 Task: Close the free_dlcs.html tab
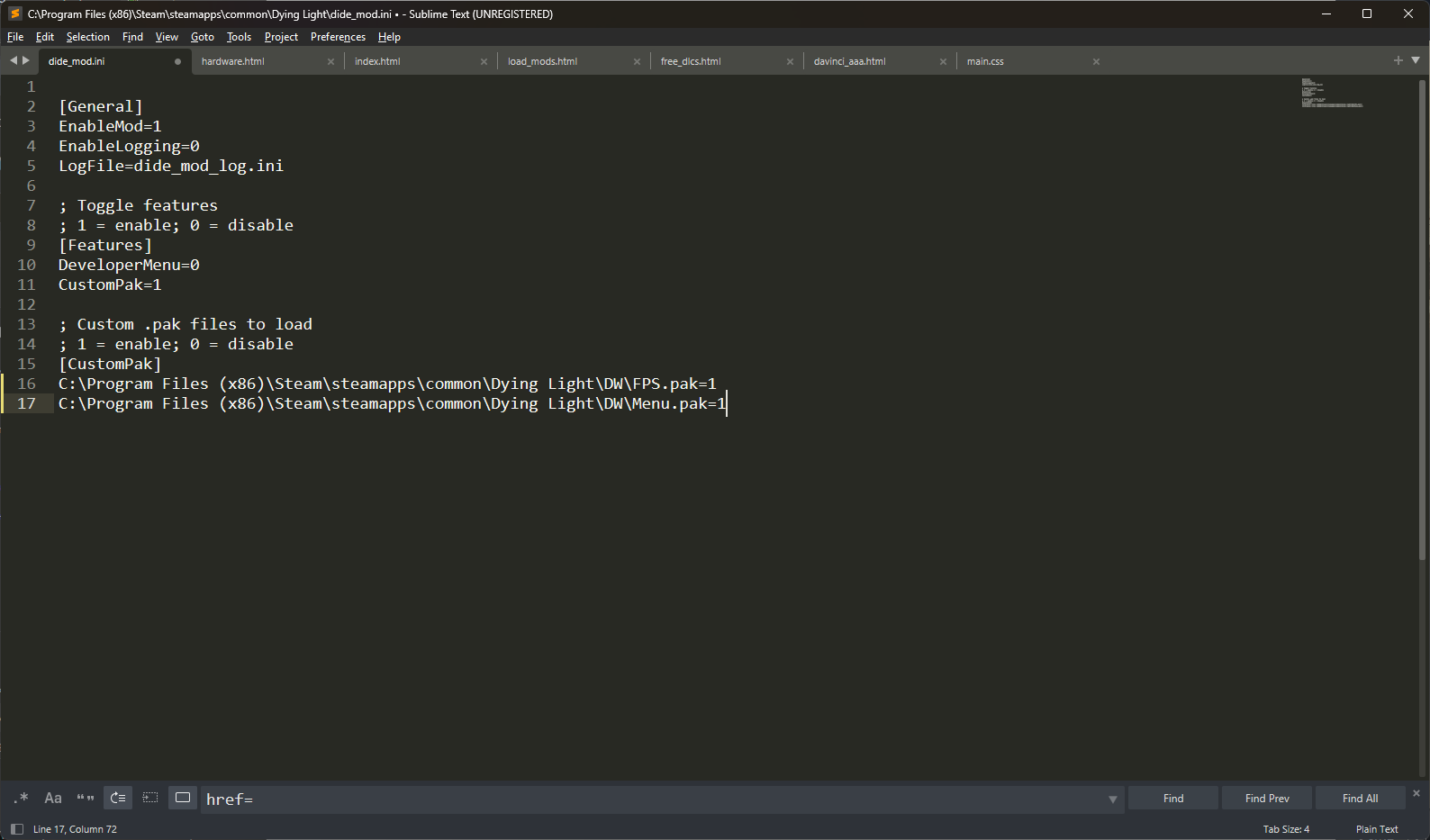point(790,62)
